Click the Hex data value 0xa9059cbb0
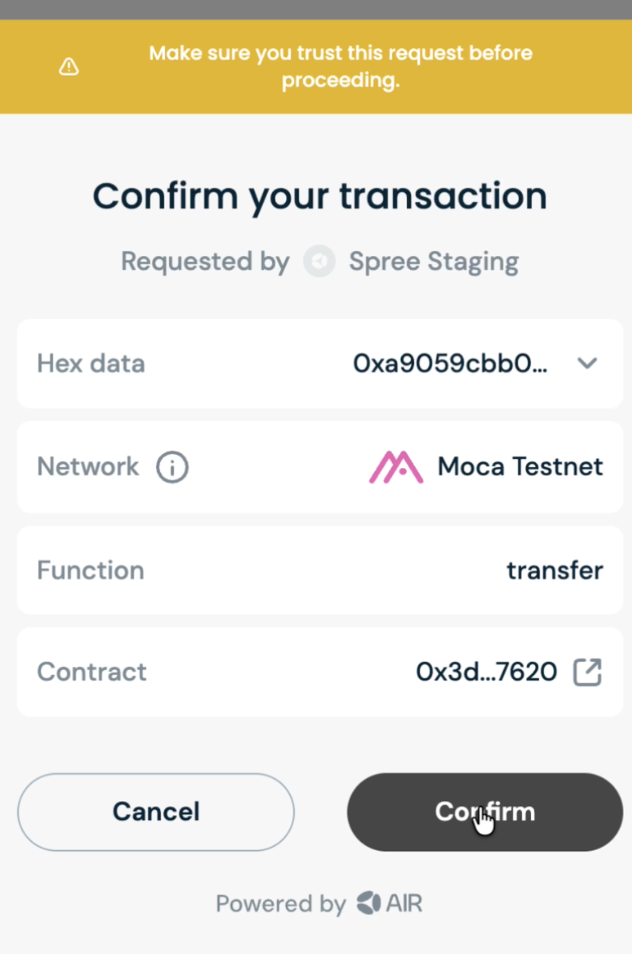 coord(450,363)
